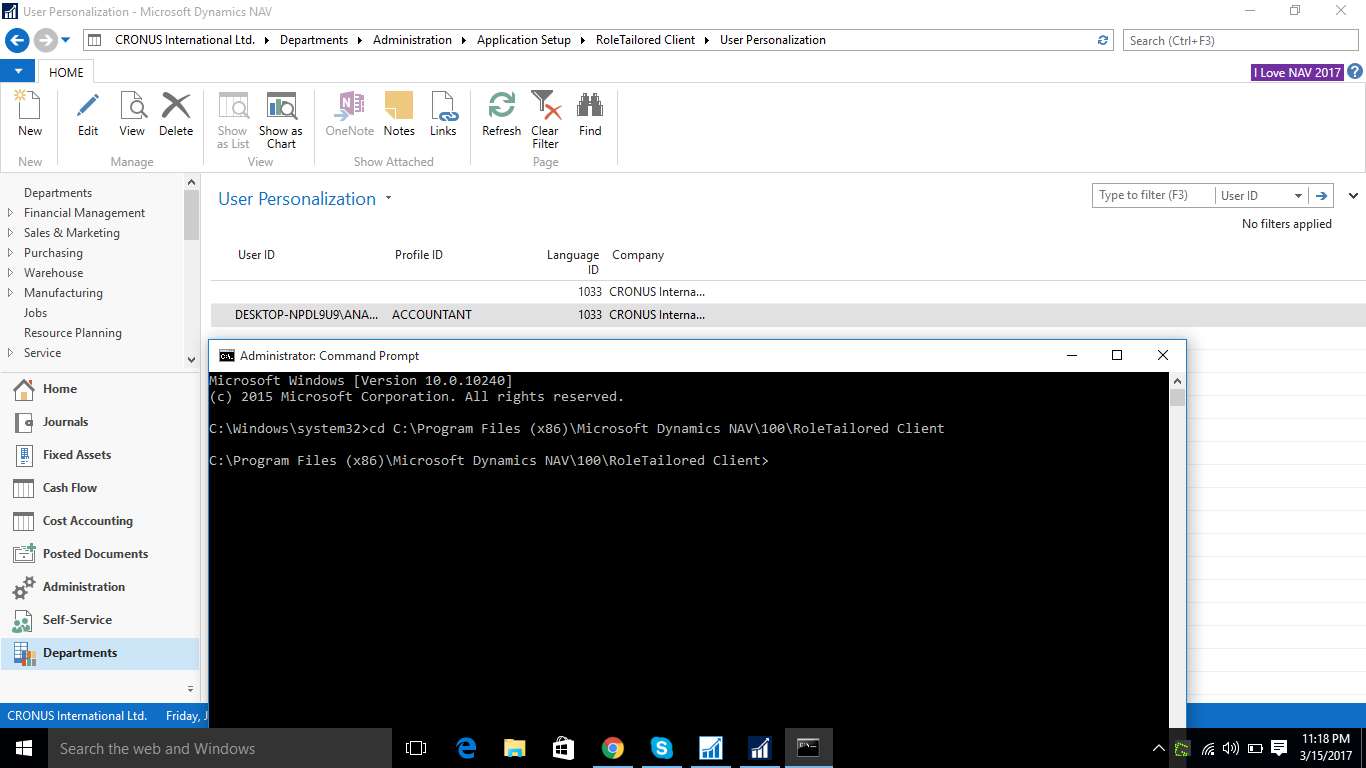The width and height of the screenshot is (1366, 768).
Task: Expand the Financial Management tree node
Action: click(12, 212)
